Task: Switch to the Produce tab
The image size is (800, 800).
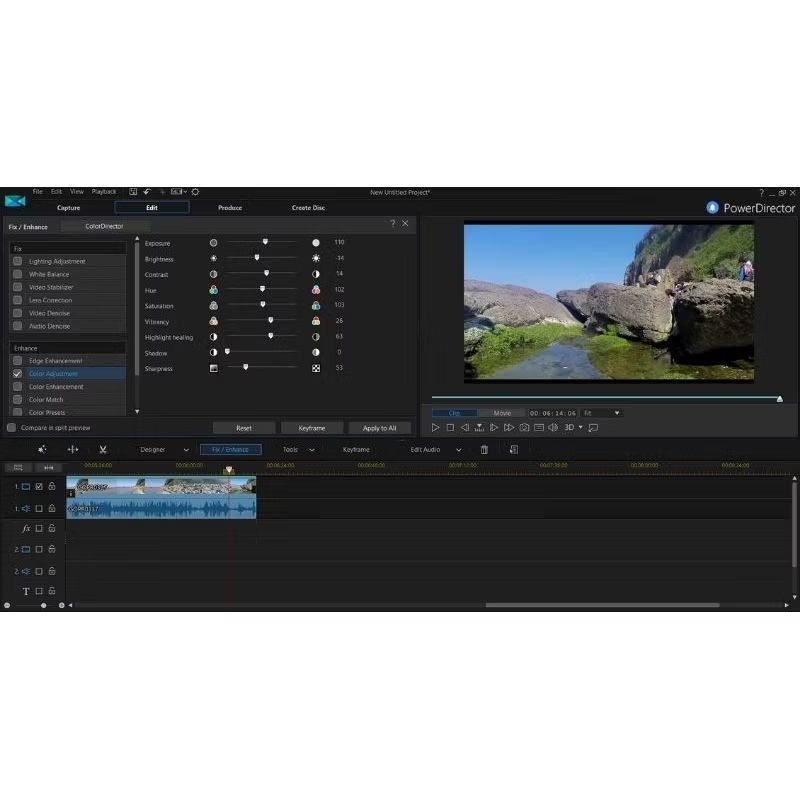Action: point(230,208)
